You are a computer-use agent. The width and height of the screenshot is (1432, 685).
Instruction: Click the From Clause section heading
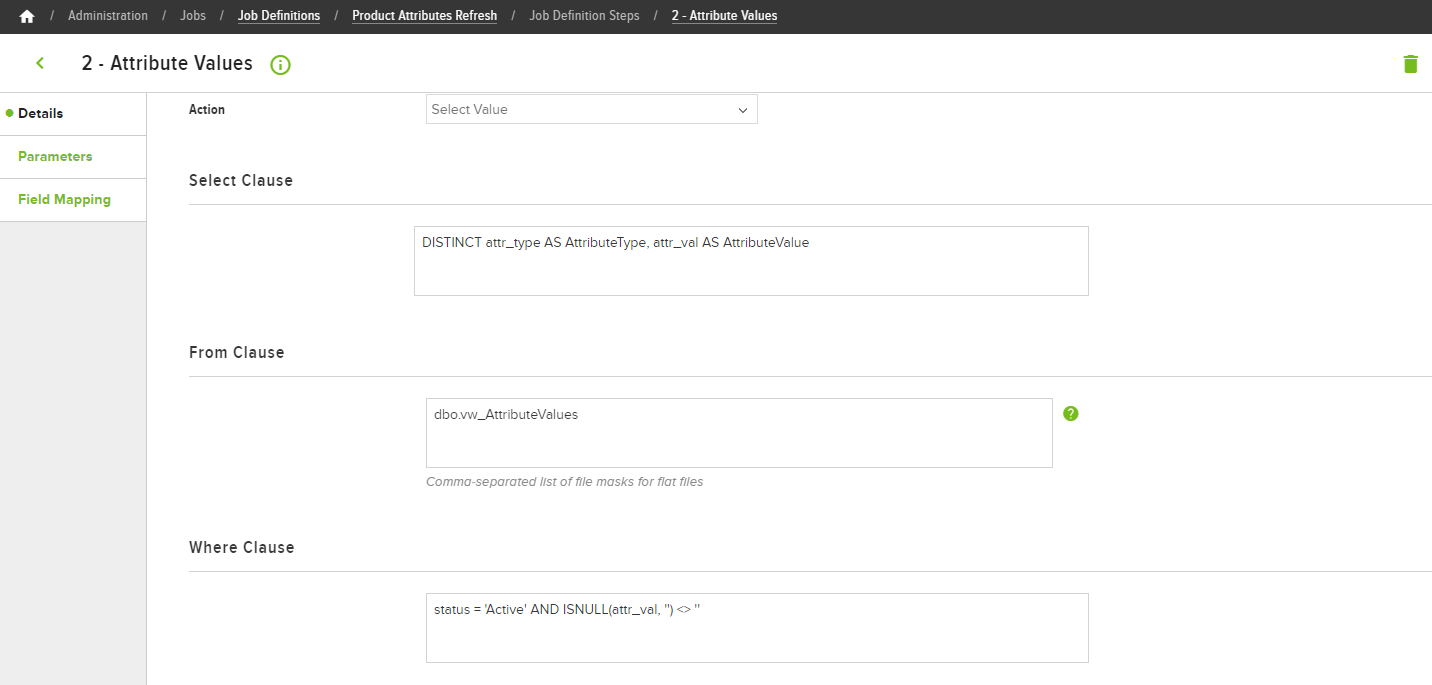coord(237,353)
